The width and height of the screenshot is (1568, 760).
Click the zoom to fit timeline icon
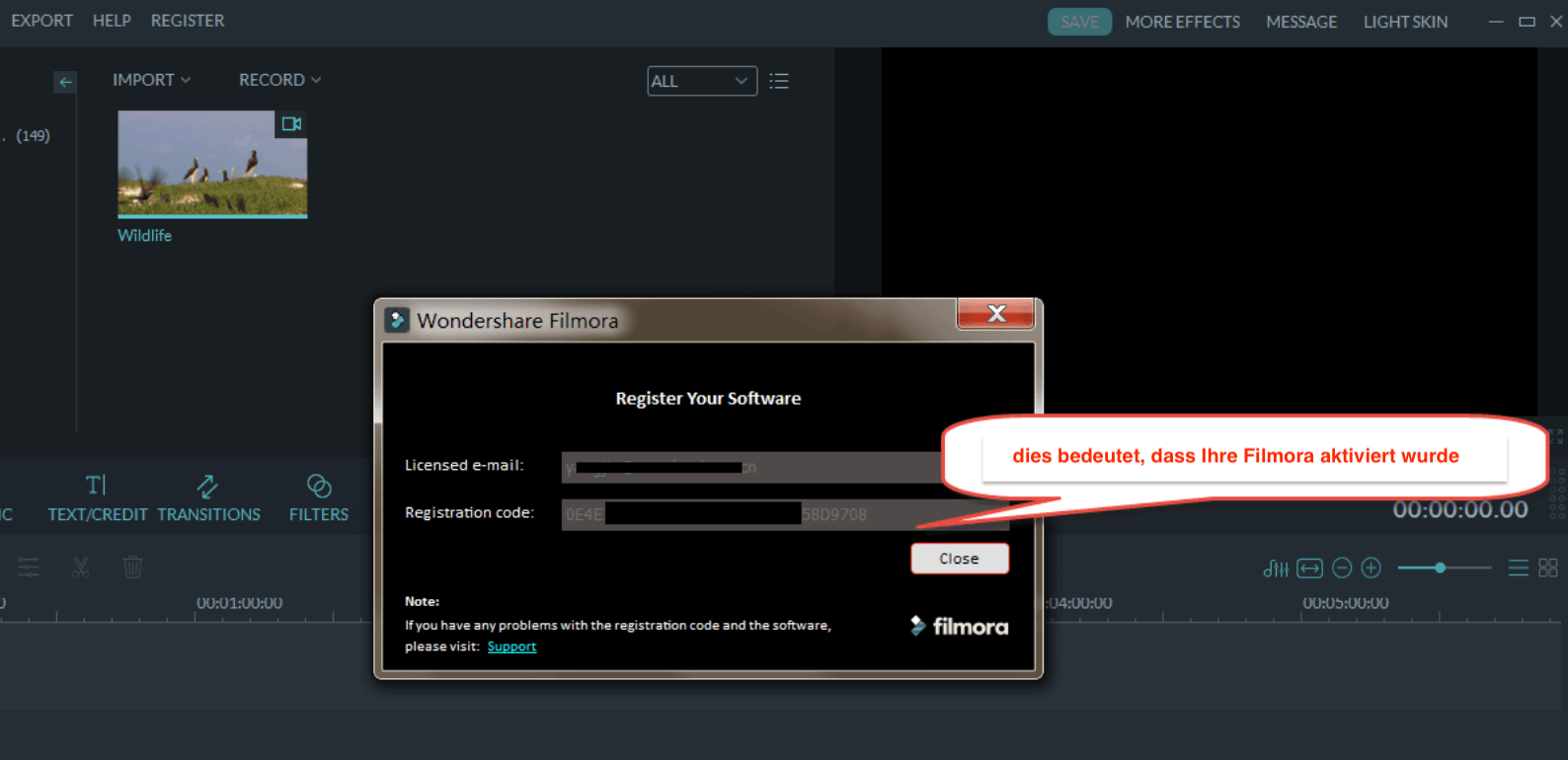click(x=1309, y=568)
